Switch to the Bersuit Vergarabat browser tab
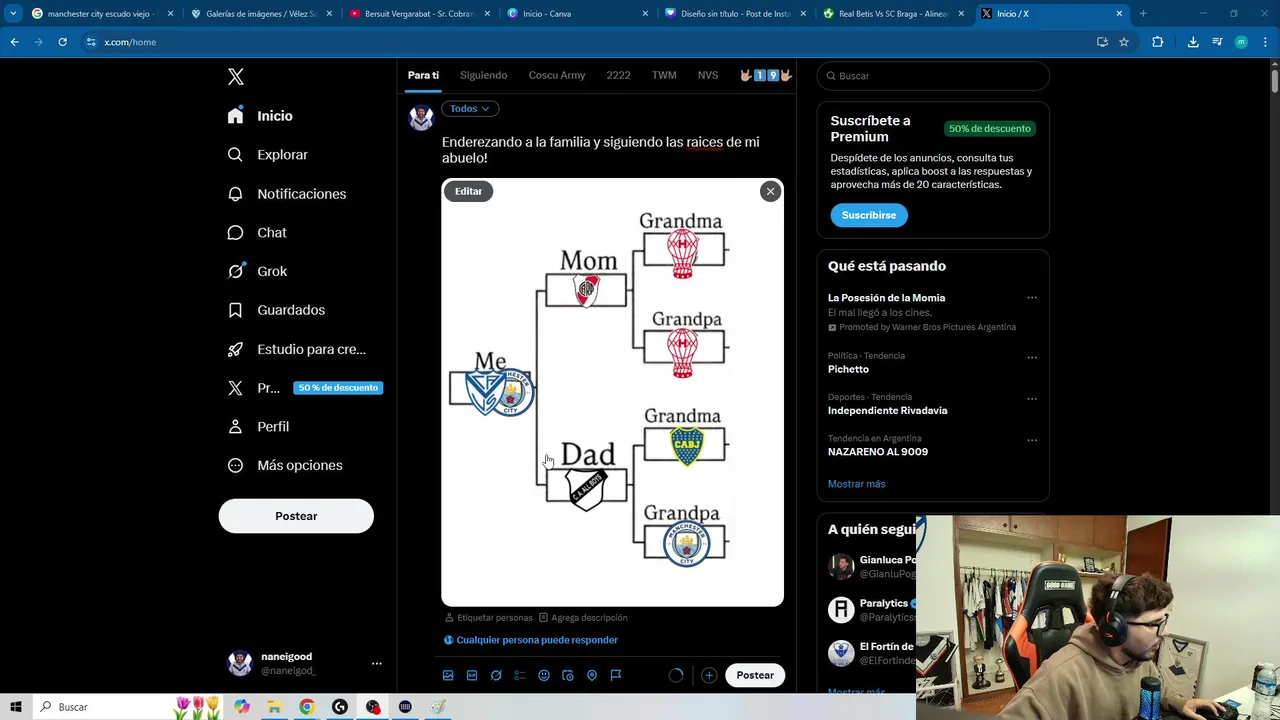The image size is (1280, 720). click(x=419, y=14)
